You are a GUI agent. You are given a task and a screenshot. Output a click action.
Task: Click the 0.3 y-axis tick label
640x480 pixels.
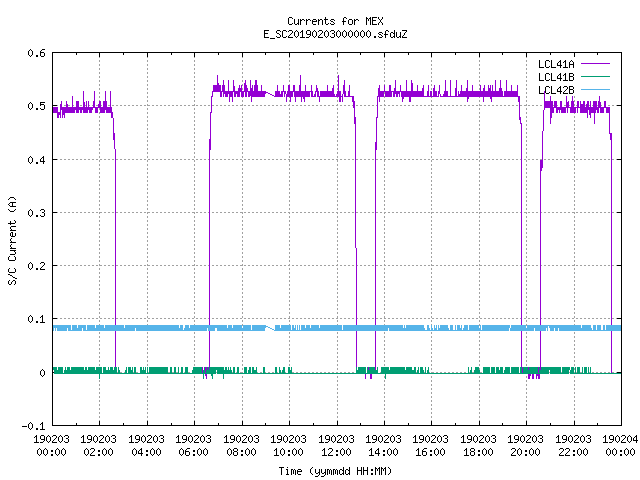point(36,213)
